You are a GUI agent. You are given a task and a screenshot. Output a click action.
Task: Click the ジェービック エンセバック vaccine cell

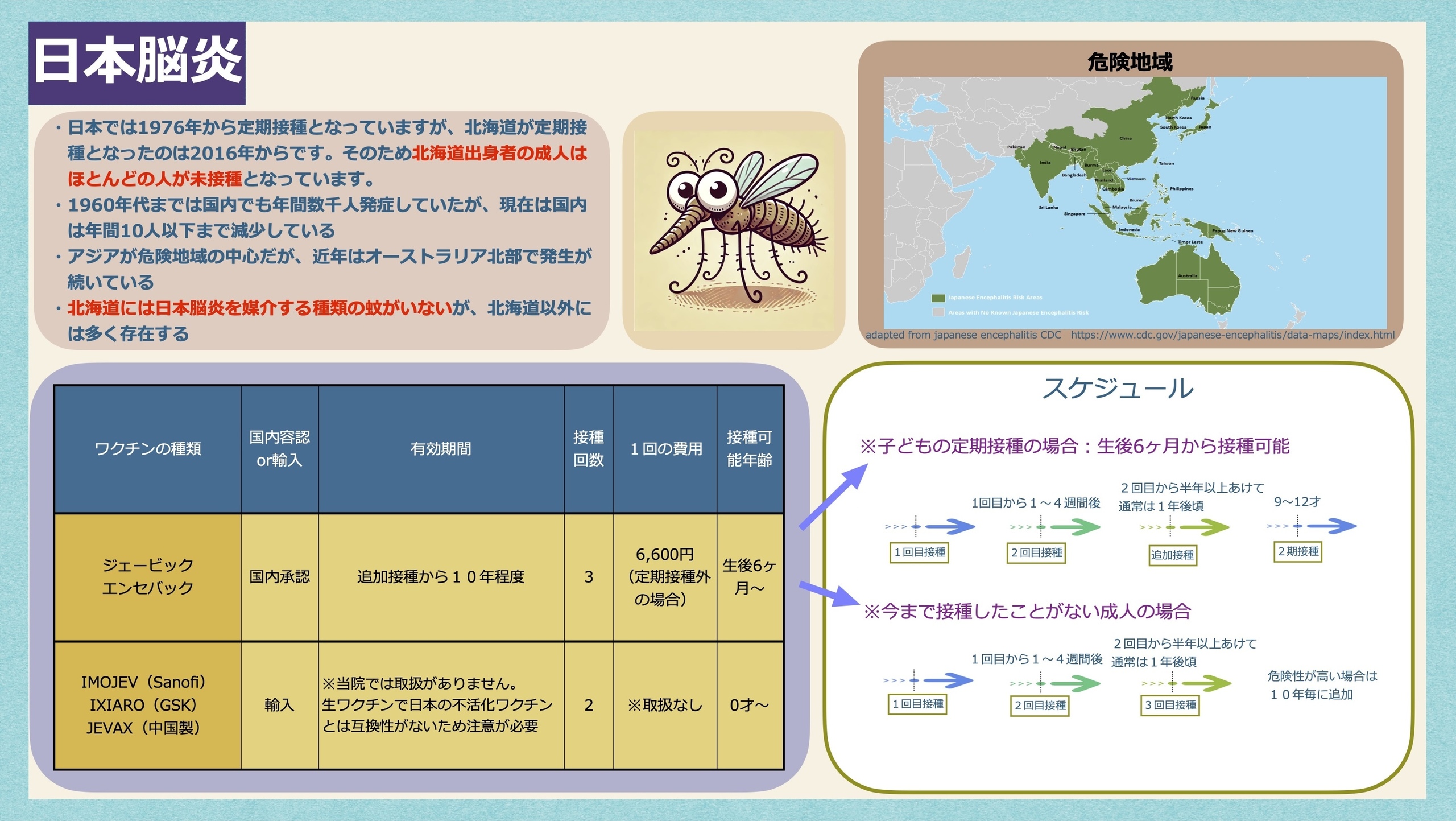coord(148,577)
